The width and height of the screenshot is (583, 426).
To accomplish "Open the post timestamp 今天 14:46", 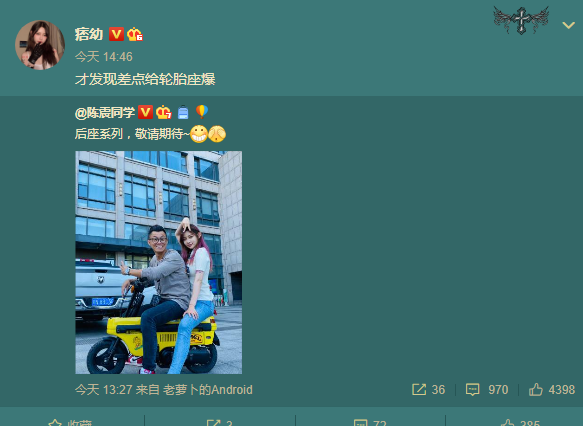I will point(103,57).
